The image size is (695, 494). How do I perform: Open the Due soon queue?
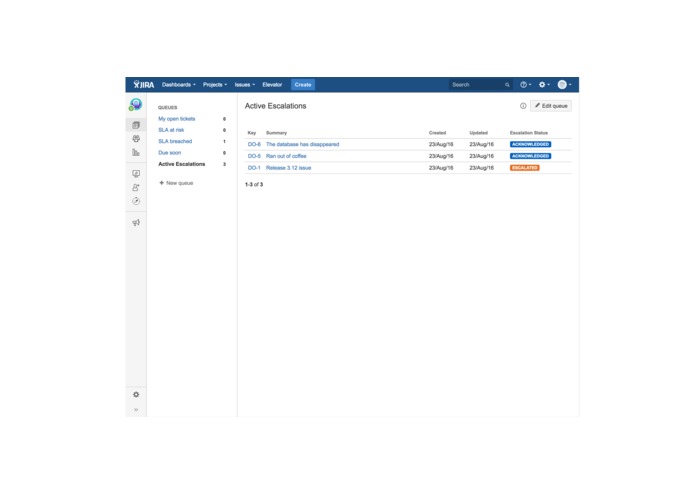point(169,153)
